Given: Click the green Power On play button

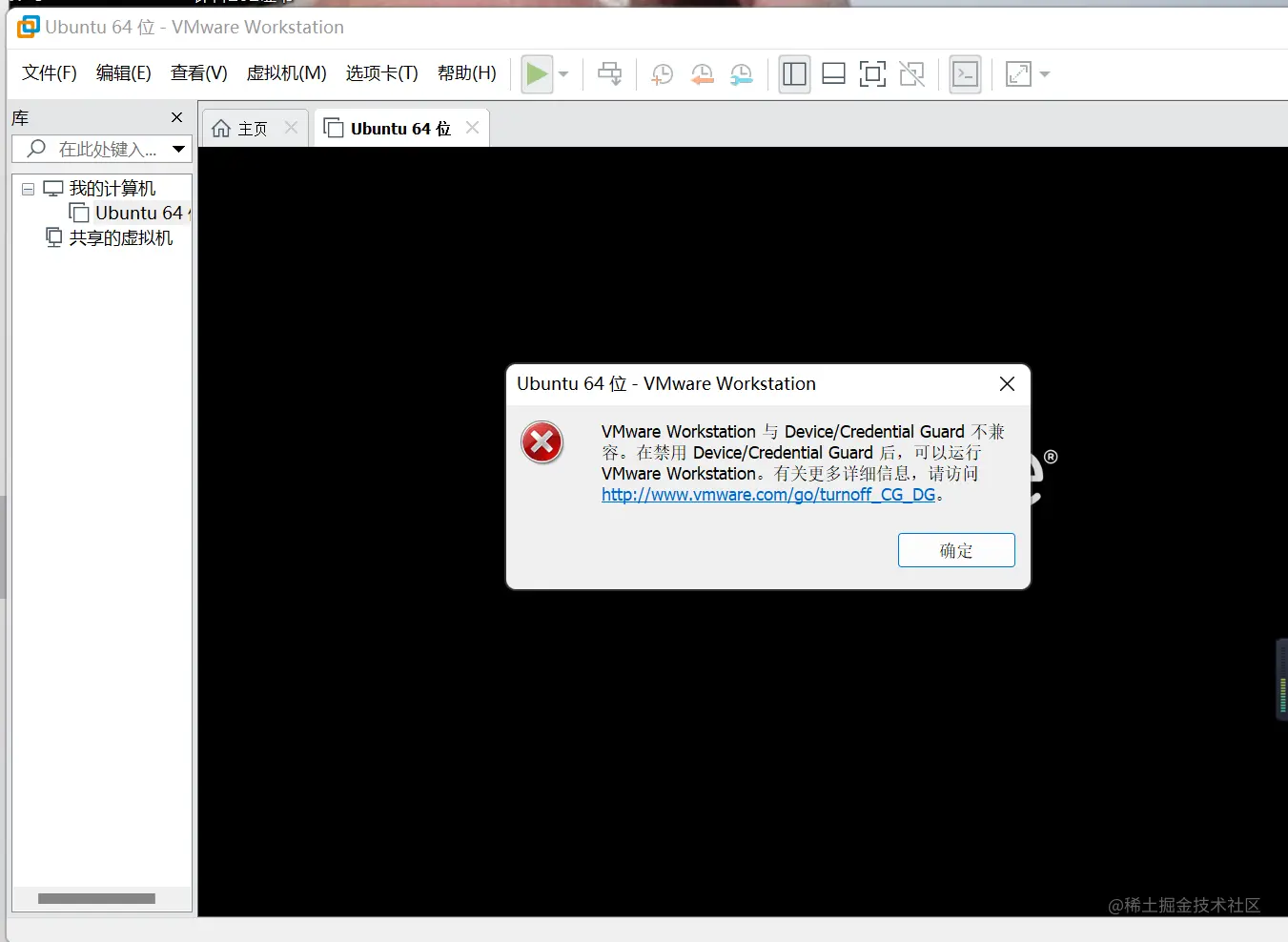Looking at the screenshot, I should point(537,74).
